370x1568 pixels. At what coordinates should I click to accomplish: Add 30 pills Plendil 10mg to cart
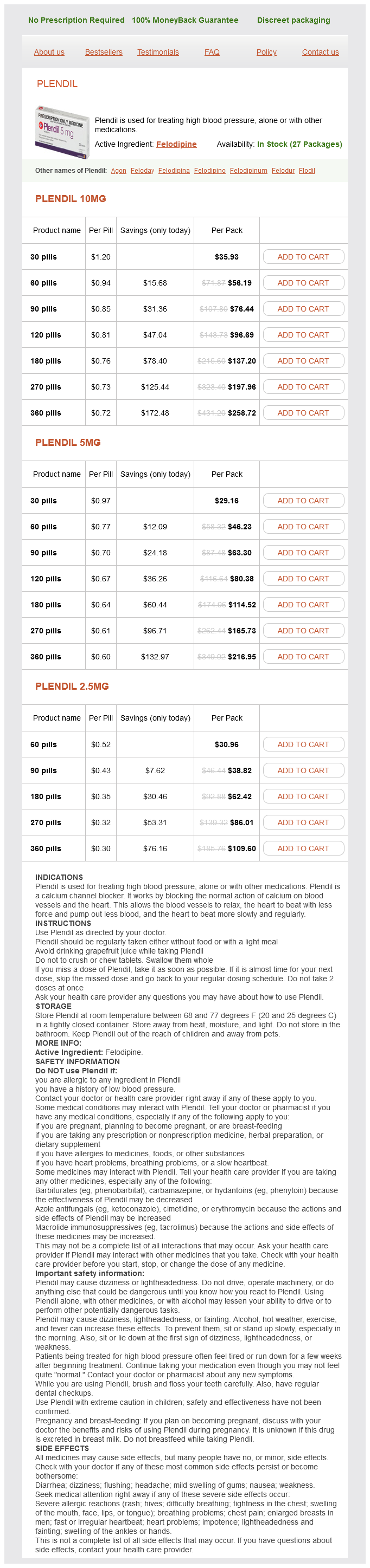303,257
